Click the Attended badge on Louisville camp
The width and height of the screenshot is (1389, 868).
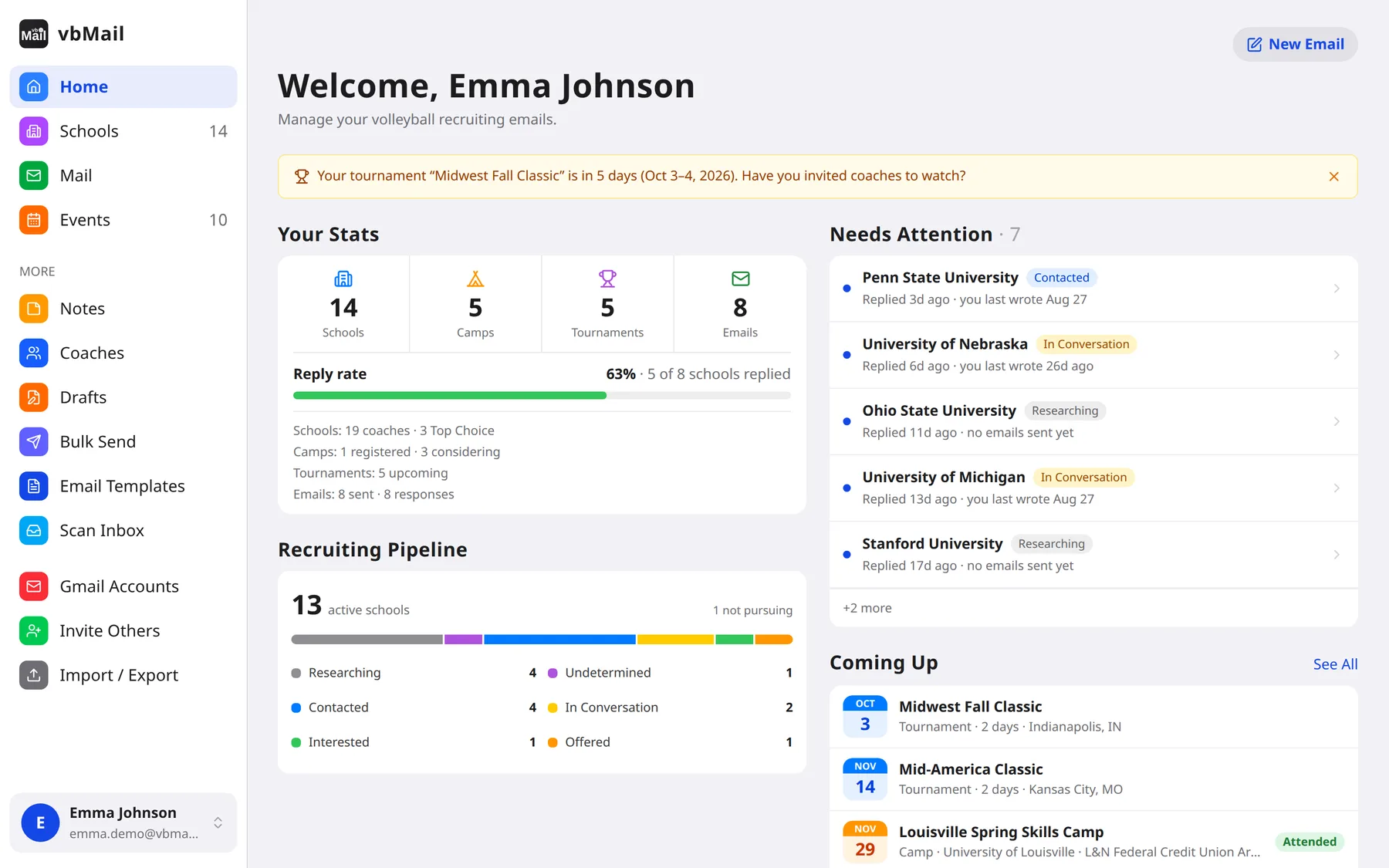pos(1309,842)
